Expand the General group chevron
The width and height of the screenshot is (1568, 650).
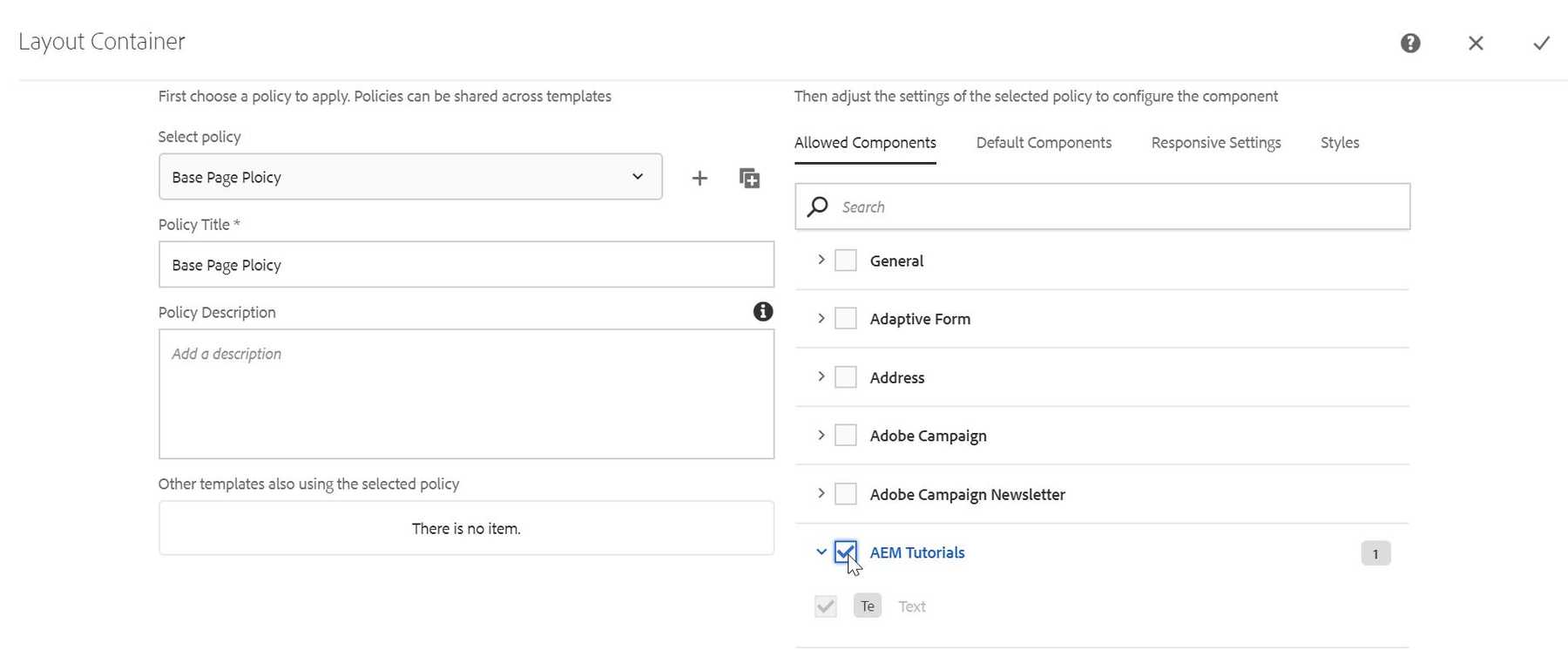(821, 260)
